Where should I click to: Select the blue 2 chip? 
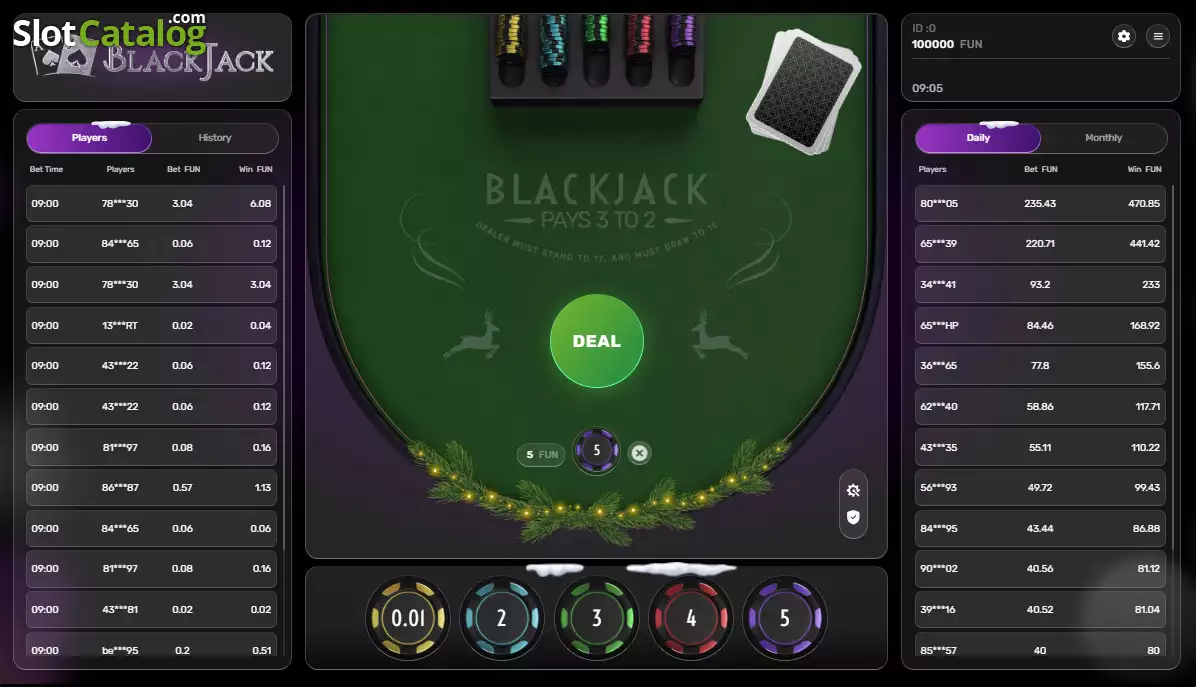coord(502,618)
